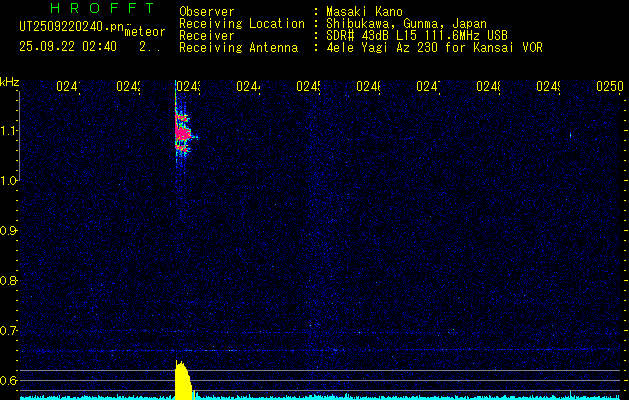Click the date stamp 25.09.22 02:40
This screenshot has width=629, height=400.
pyautogui.click(x=68, y=47)
